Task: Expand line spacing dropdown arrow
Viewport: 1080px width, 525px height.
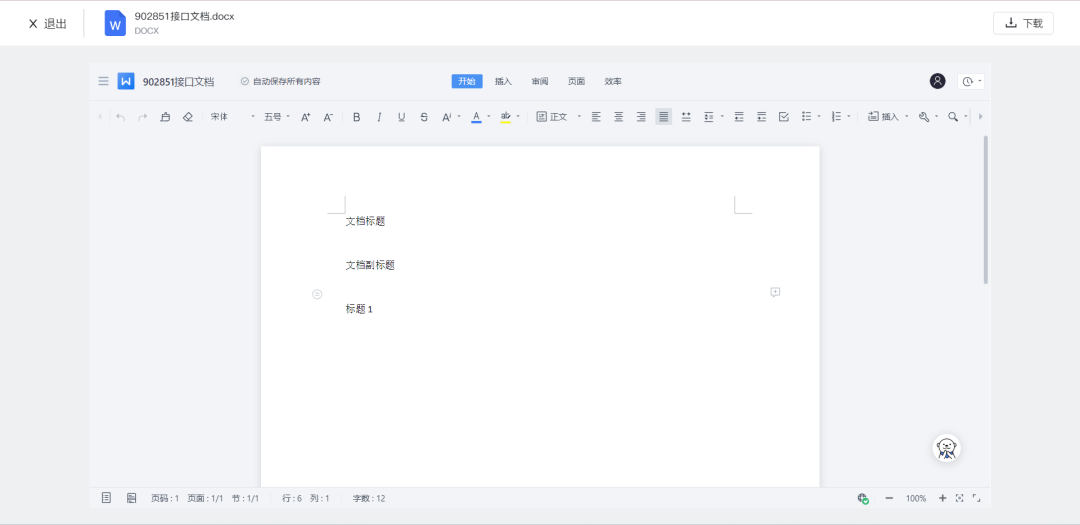Action: click(722, 116)
